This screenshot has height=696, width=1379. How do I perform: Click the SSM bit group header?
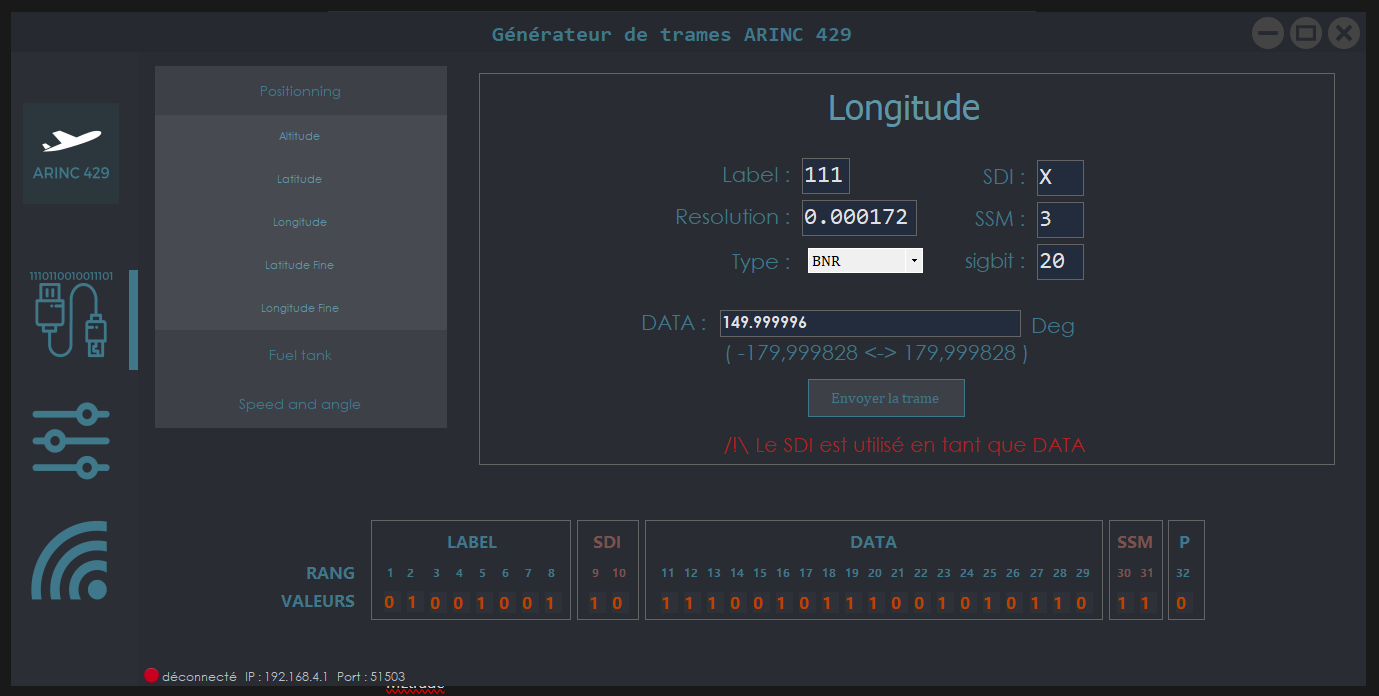coord(1135,542)
